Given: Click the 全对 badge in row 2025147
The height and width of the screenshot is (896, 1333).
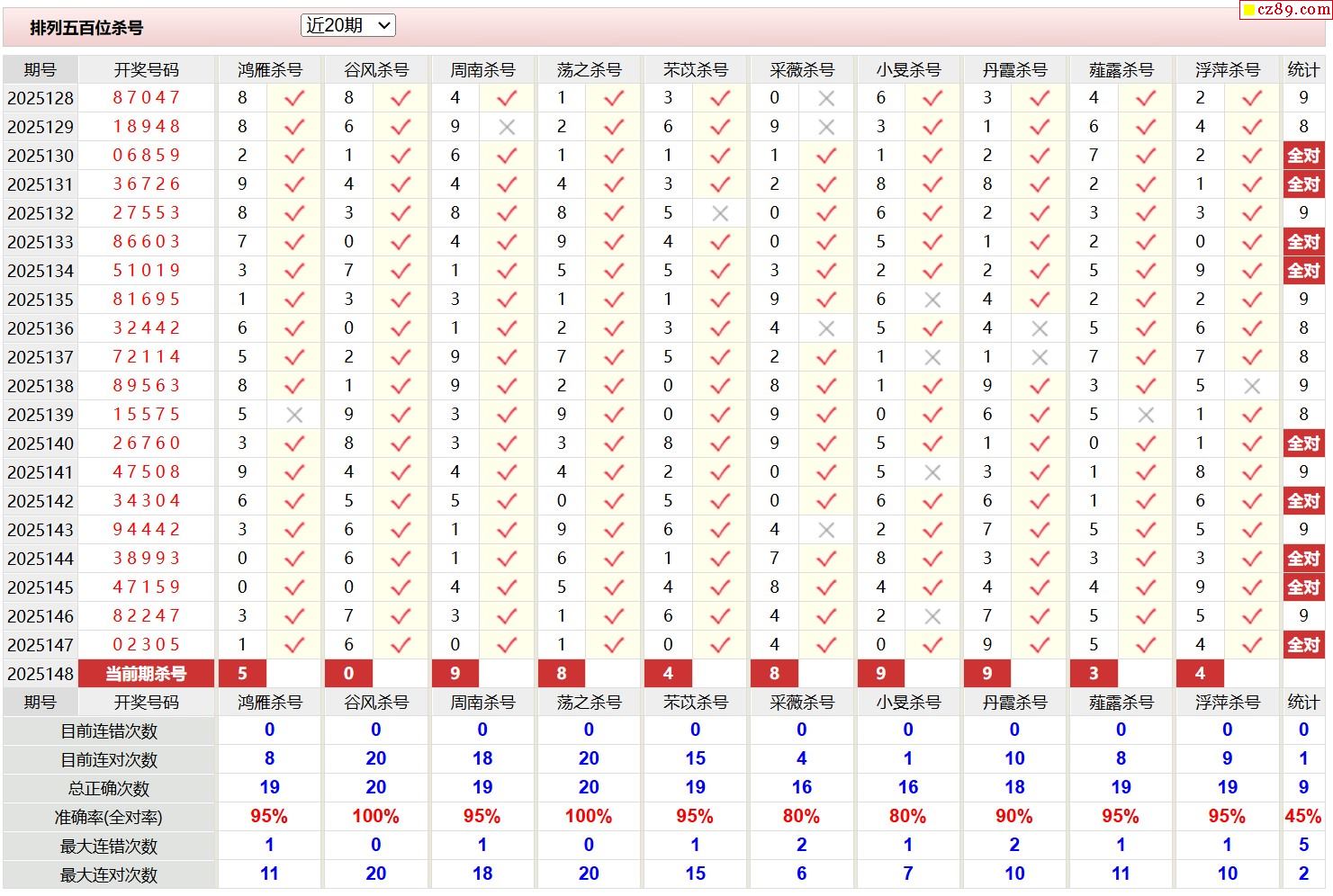Looking at the screenshot, I should coord(1303,645).
